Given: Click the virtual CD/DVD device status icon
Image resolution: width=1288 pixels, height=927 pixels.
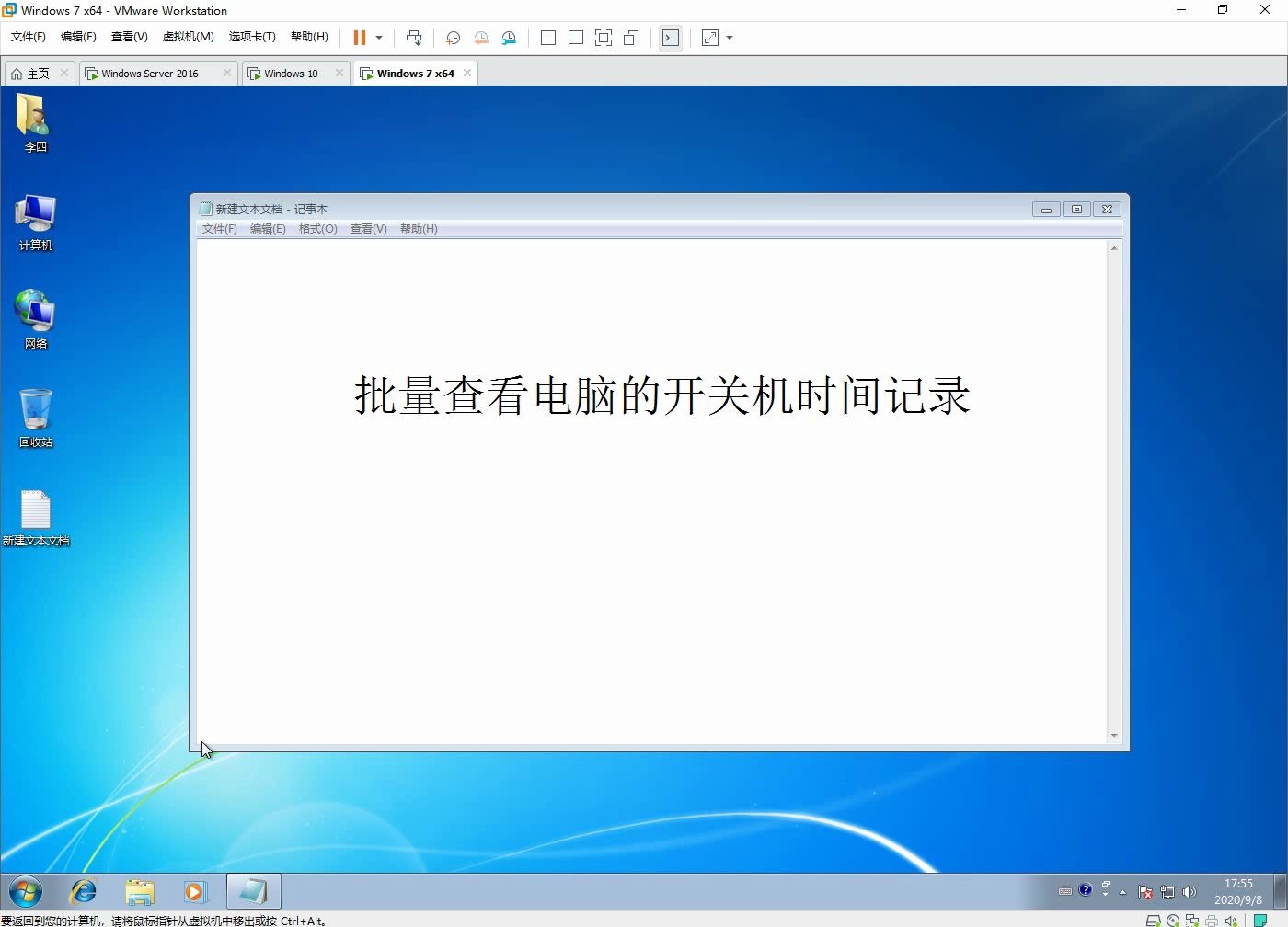Looking at the screenshot, I should pyautogui.click(x=1173, y=920).
